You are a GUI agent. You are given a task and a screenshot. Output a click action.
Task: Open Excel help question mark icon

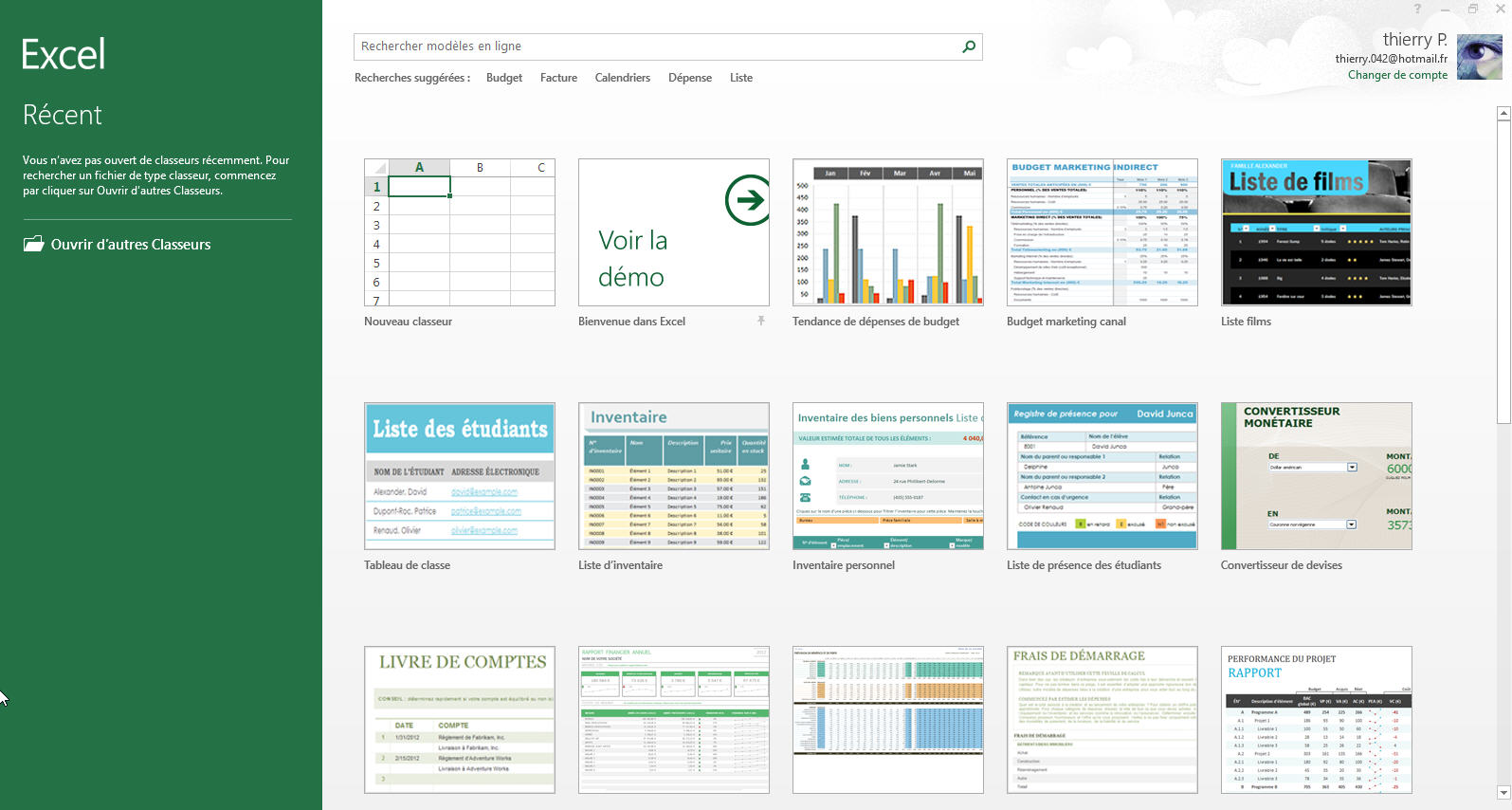click(1418, 9)
